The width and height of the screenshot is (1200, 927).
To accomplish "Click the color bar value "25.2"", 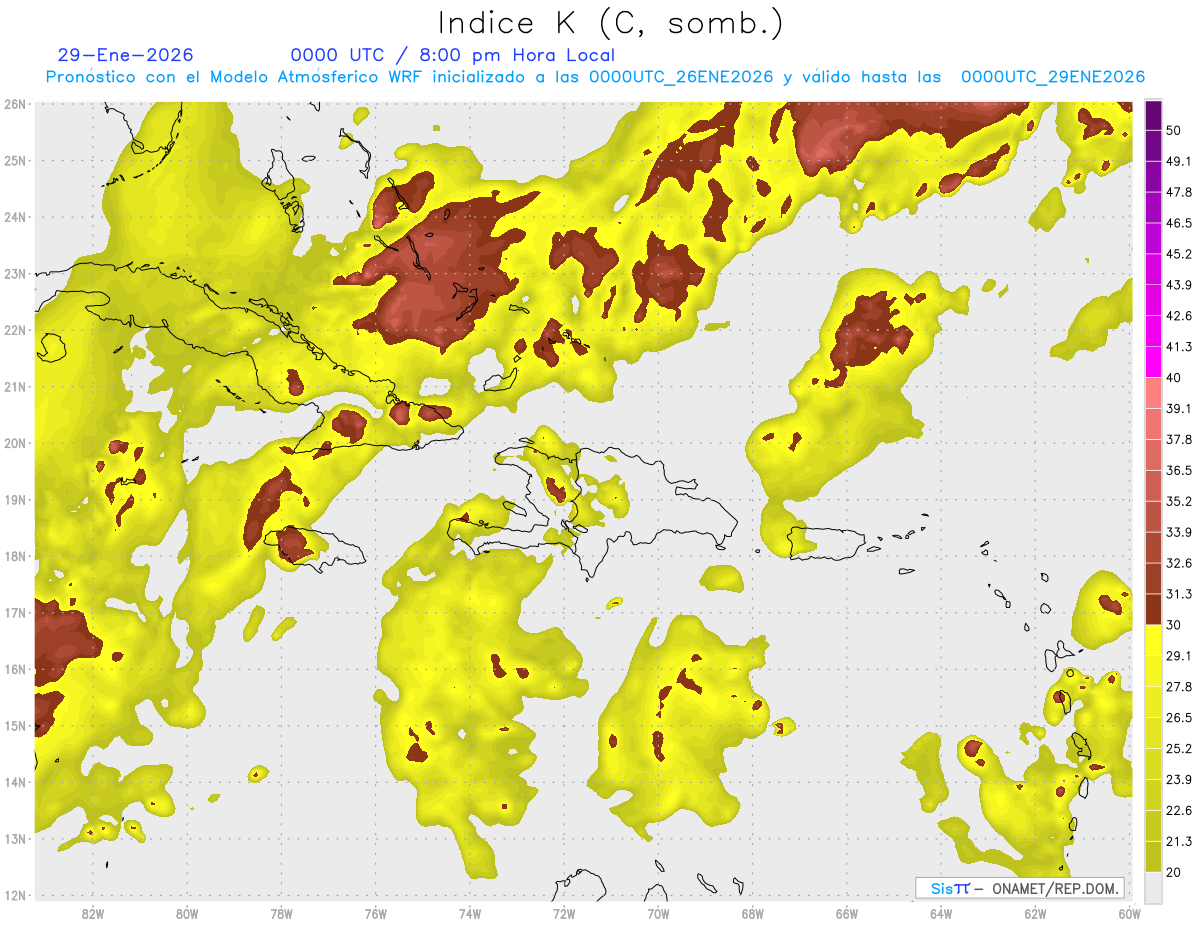I will [x=1180, y=749].
